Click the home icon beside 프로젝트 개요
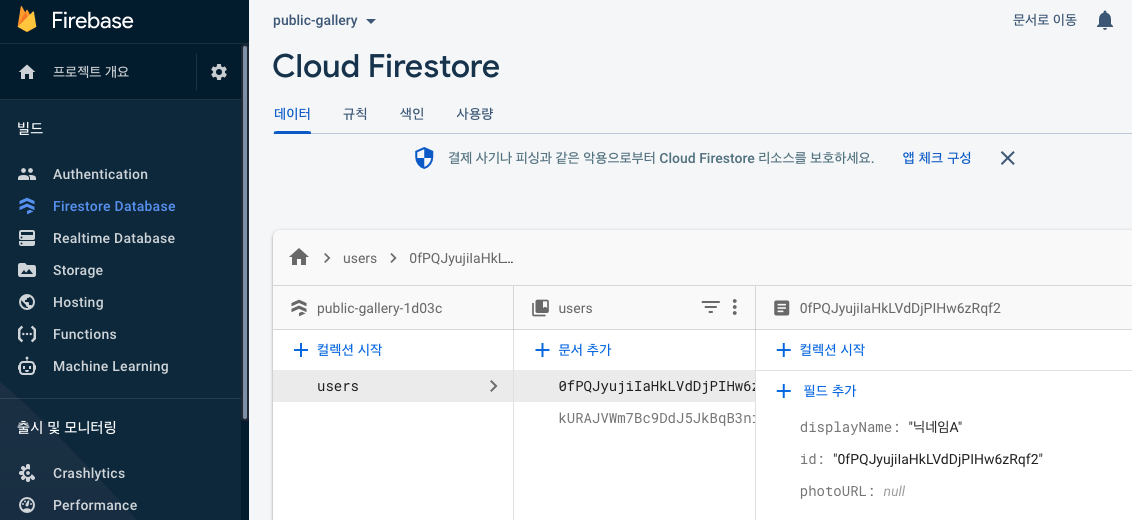Viewport: 1132px width, 520px height. click(27, 72)
